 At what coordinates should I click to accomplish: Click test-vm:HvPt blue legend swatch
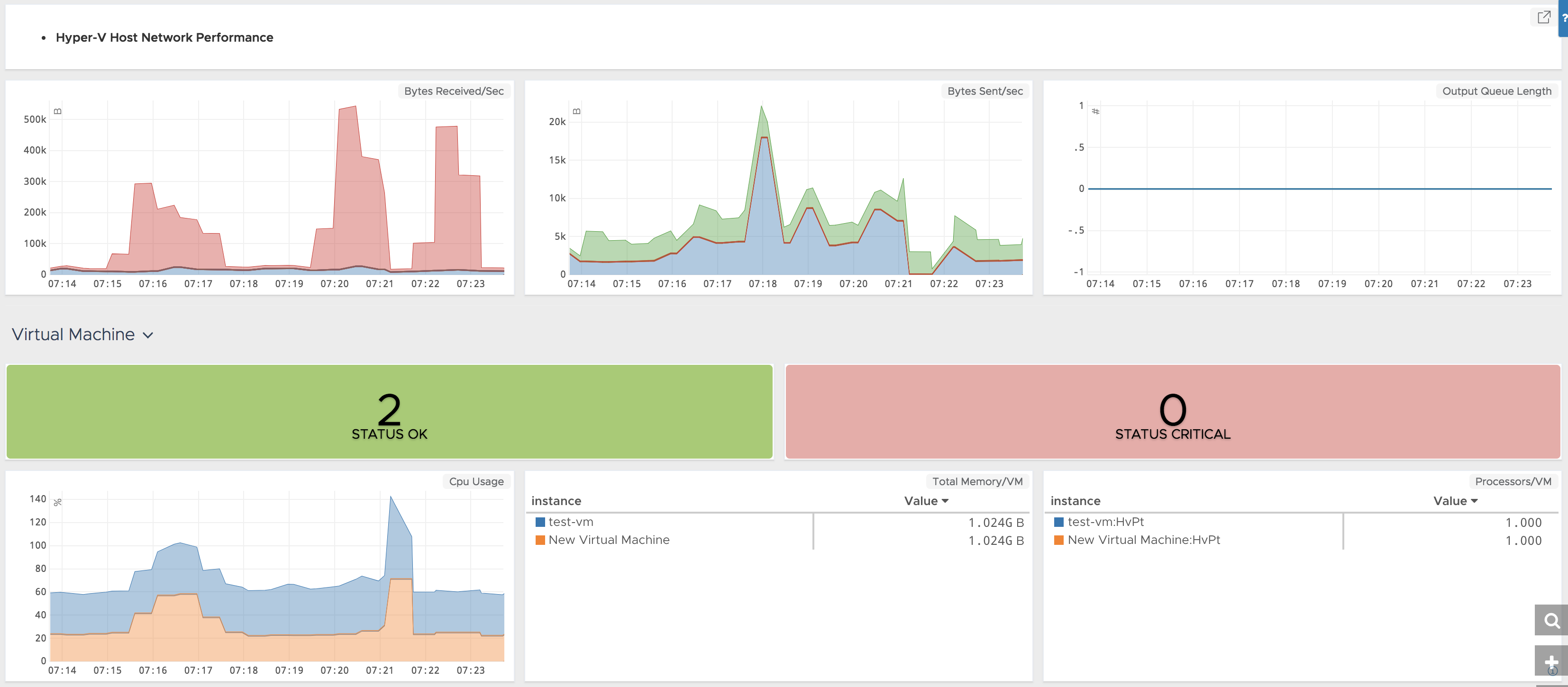pos(1058,522)
